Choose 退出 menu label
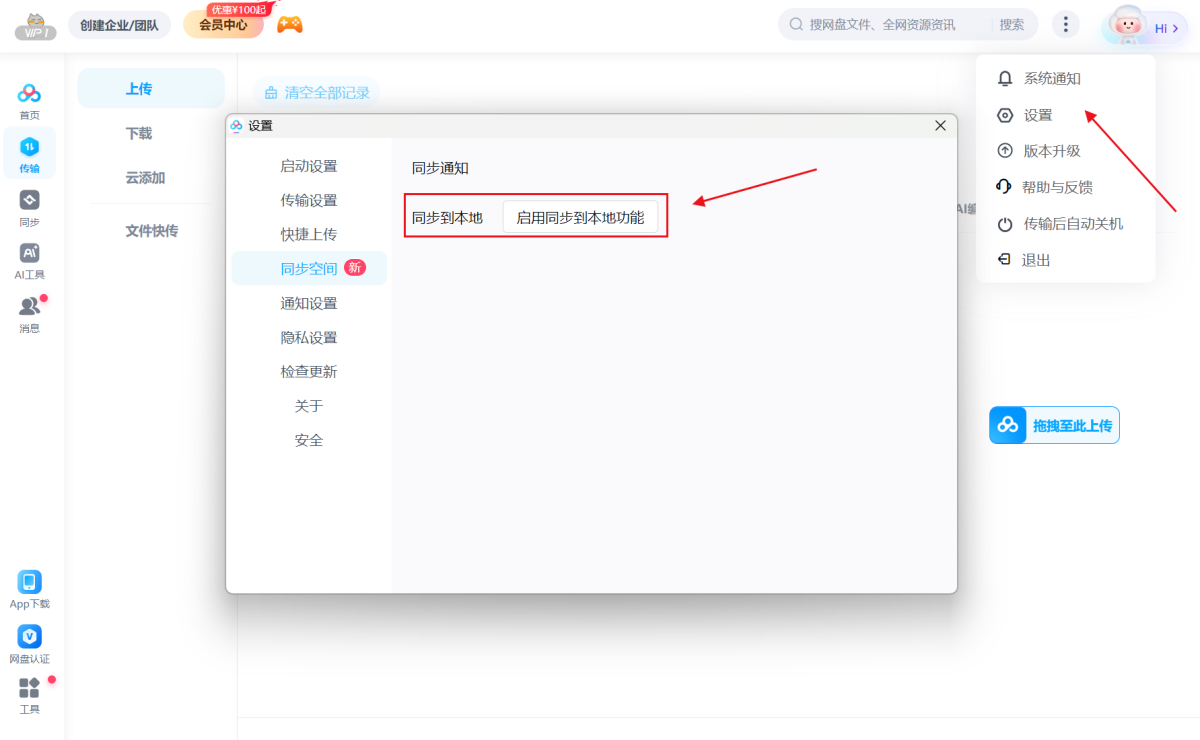The width and height of the screenshot is (1200, 740). tap(1036, 260)
